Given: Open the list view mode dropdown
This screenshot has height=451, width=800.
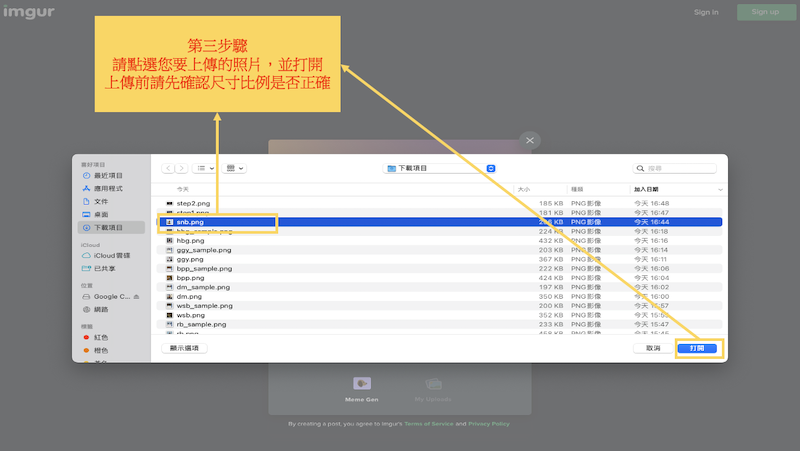Looking at the screenshot, I should point(205,169).
